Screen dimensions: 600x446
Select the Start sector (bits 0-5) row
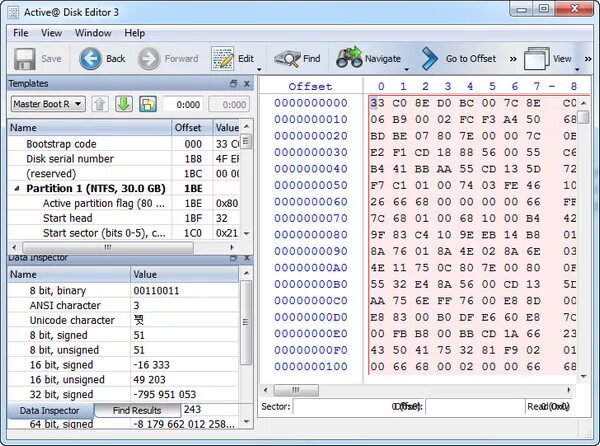coord(124,233)
